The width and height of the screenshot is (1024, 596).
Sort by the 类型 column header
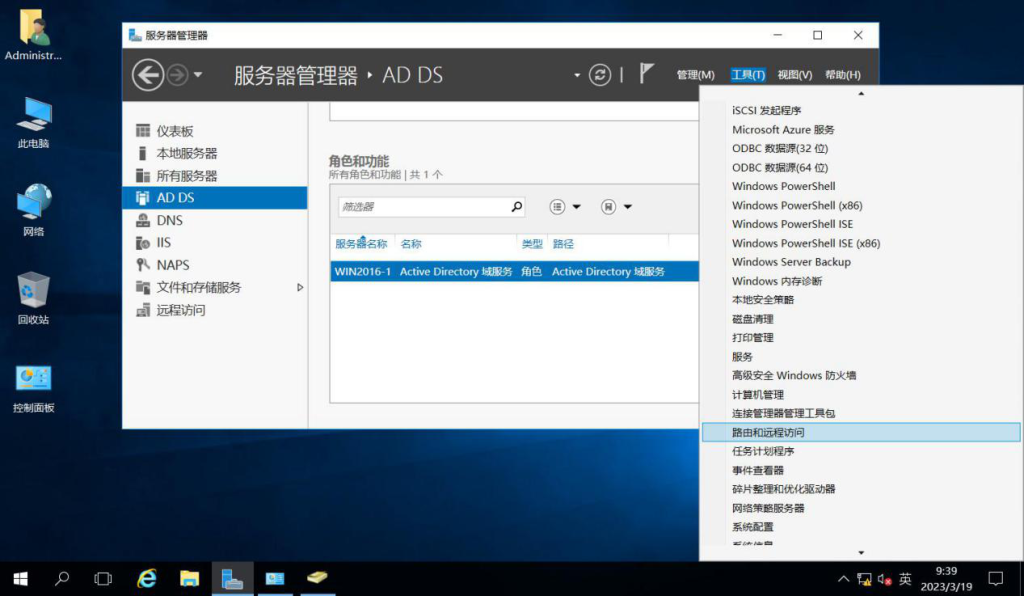point(532,244)
